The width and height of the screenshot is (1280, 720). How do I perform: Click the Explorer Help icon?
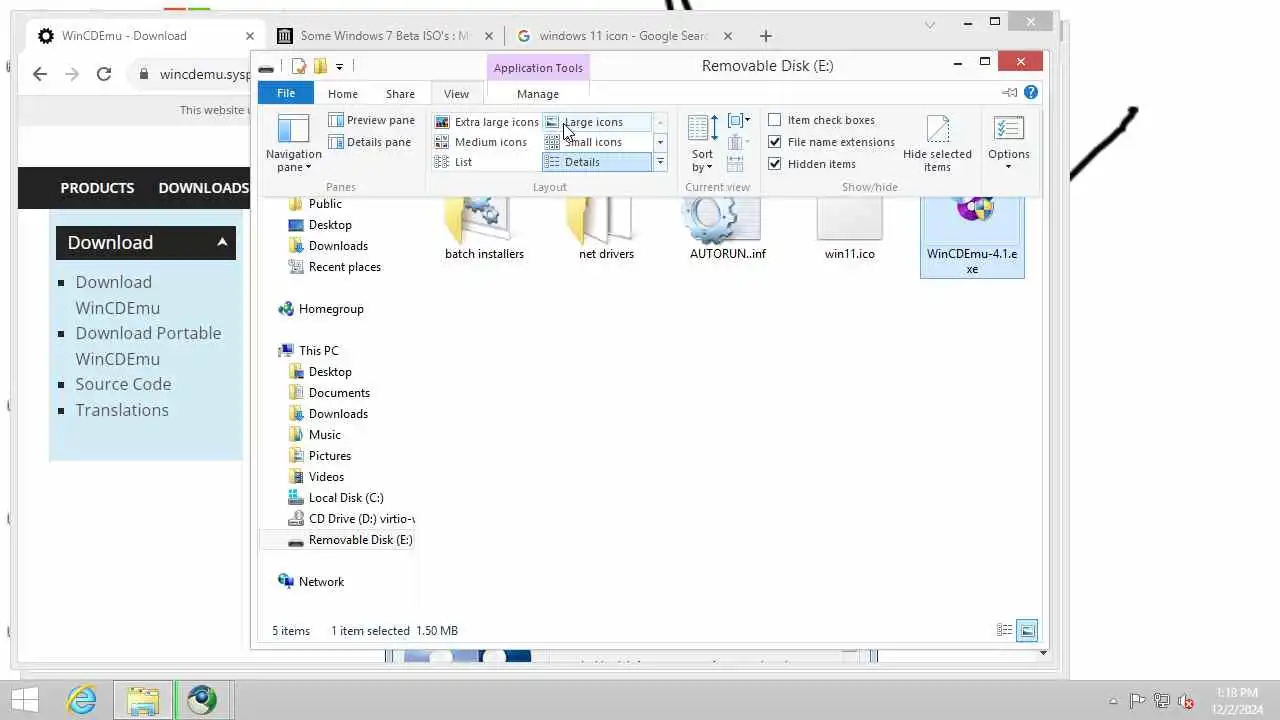click(x=1031, y=93)
